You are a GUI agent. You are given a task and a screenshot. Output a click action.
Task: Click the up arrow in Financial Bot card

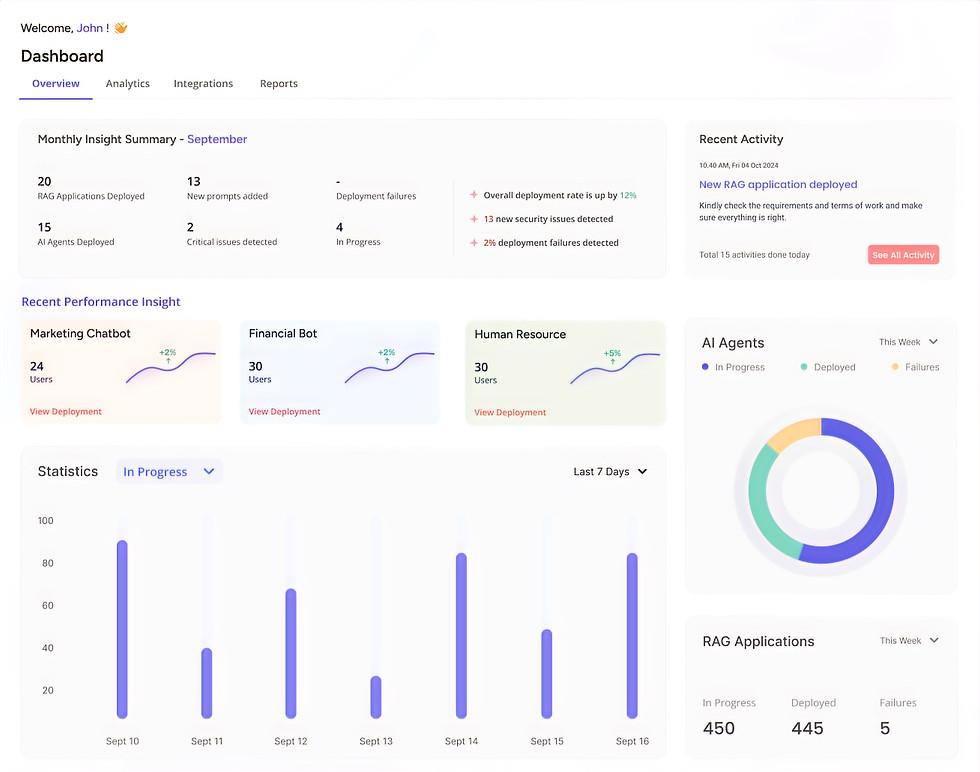[387, 361]
